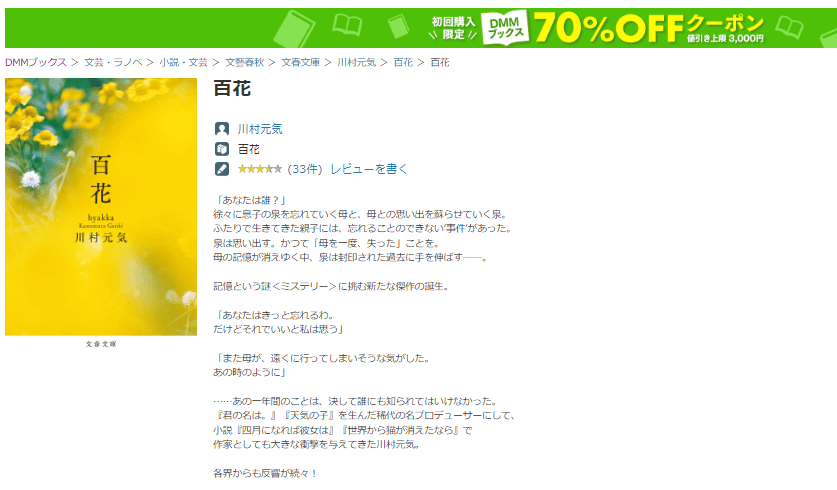
Task: Click the review pencil icon
Action: coord(222,169)
